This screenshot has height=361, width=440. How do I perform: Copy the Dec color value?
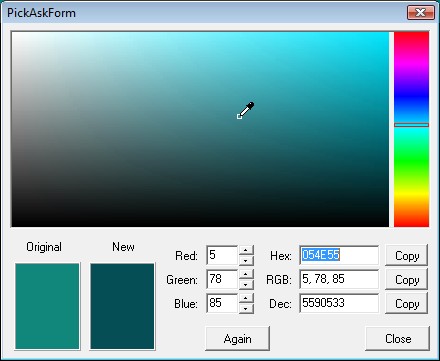coord(406,303)
